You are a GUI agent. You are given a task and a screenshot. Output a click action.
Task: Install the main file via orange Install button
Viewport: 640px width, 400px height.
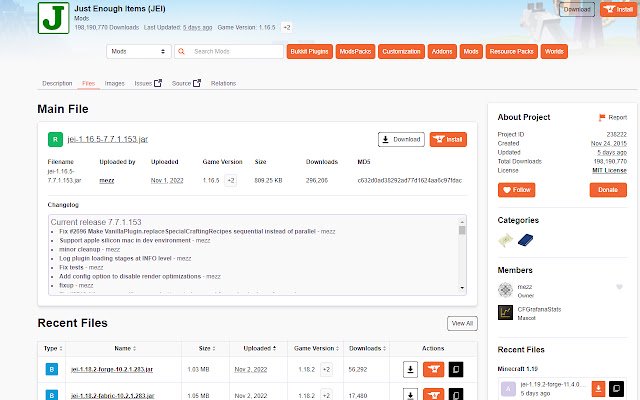pyautogui.click(x=448, y=139)
